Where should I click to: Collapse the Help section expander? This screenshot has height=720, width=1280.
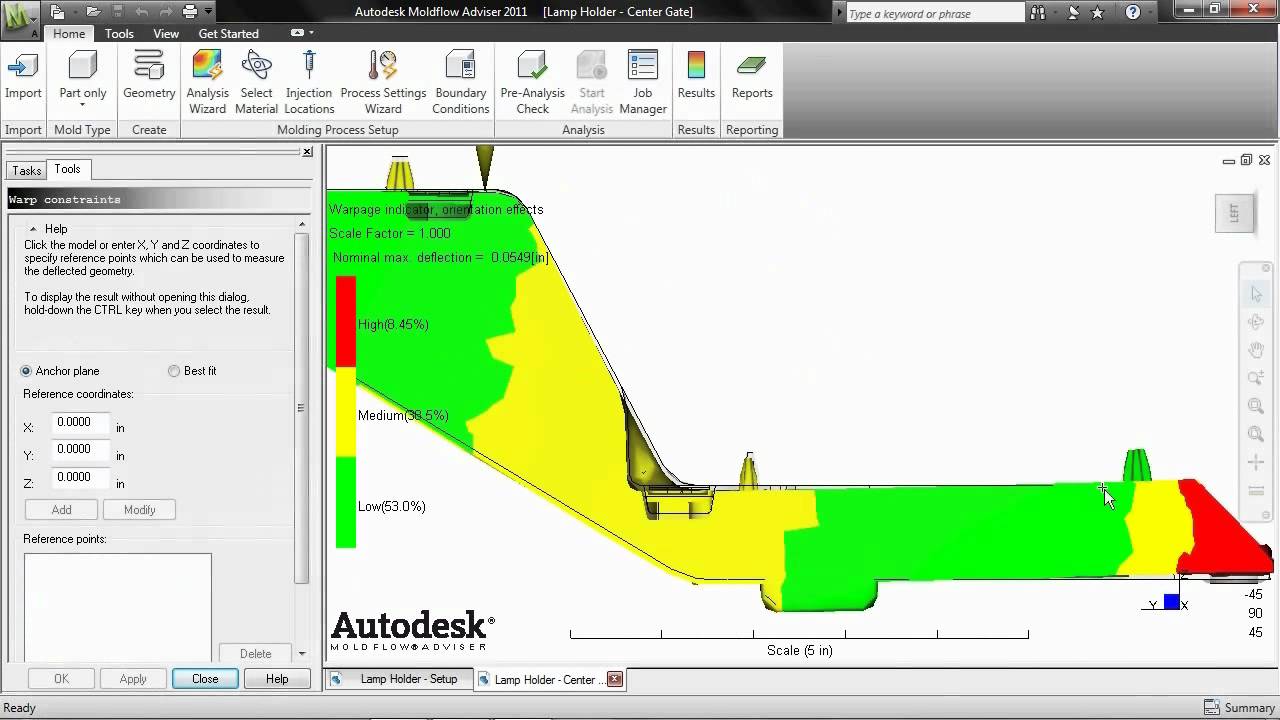point(33,229)
